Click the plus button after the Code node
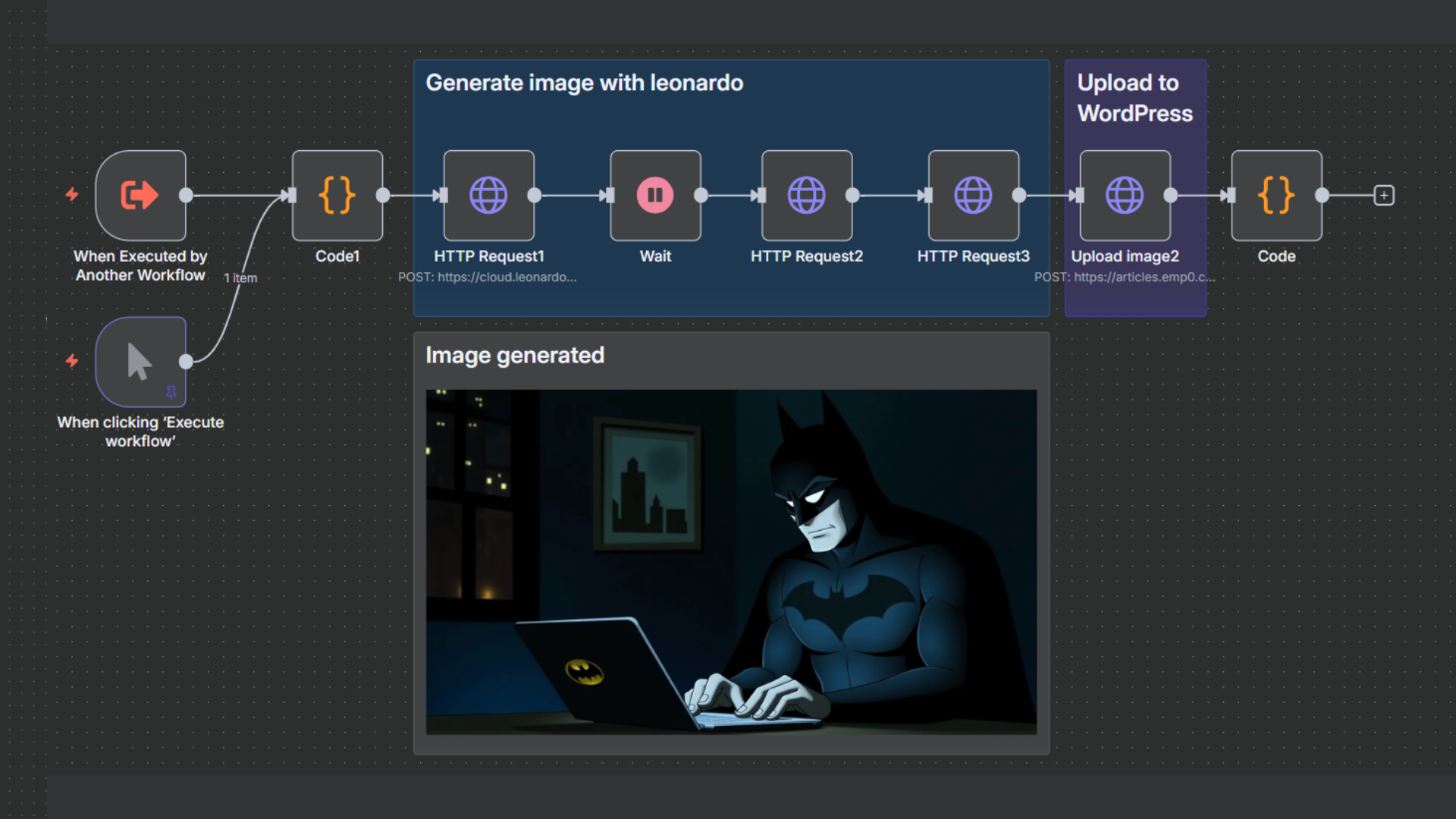Viewport: 1456px width, 819px height. [x=1384, y=196]
